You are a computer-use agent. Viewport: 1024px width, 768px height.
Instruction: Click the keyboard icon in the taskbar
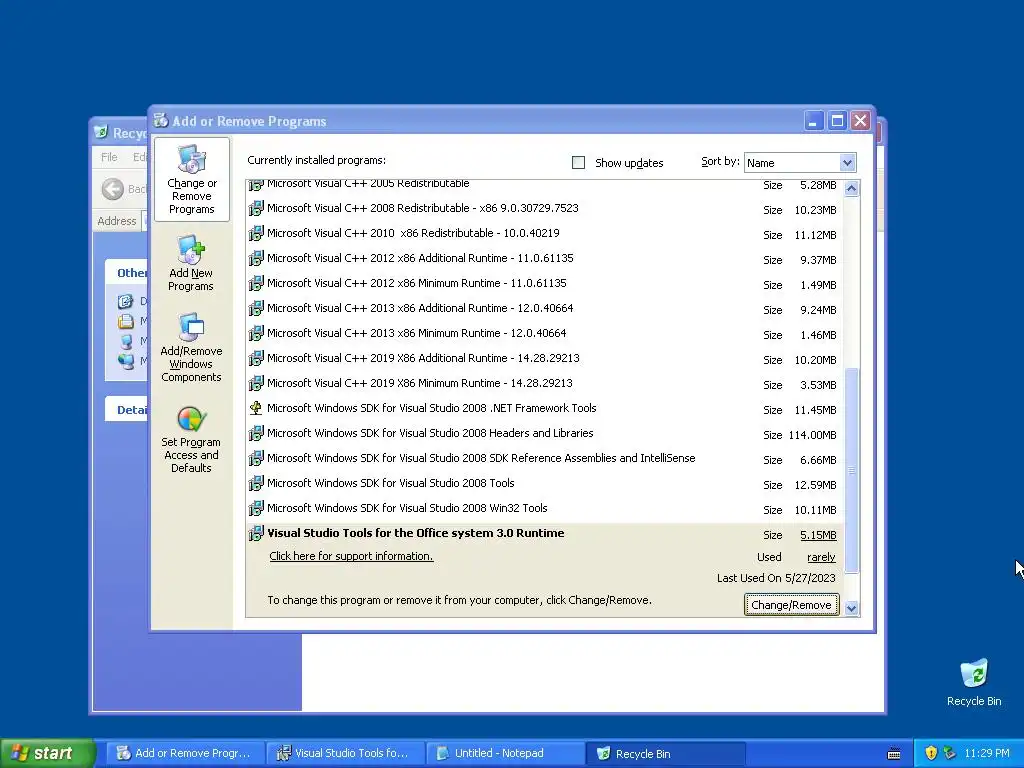coord(894,754)
